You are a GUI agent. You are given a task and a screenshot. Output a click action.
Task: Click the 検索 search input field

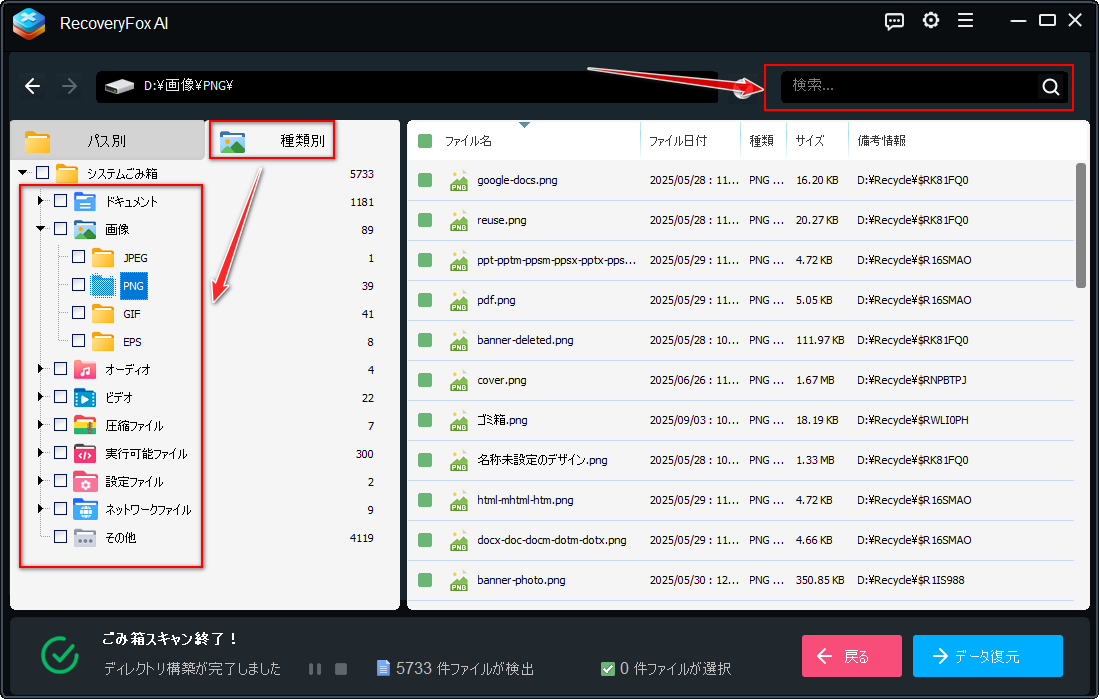[905, 87]
